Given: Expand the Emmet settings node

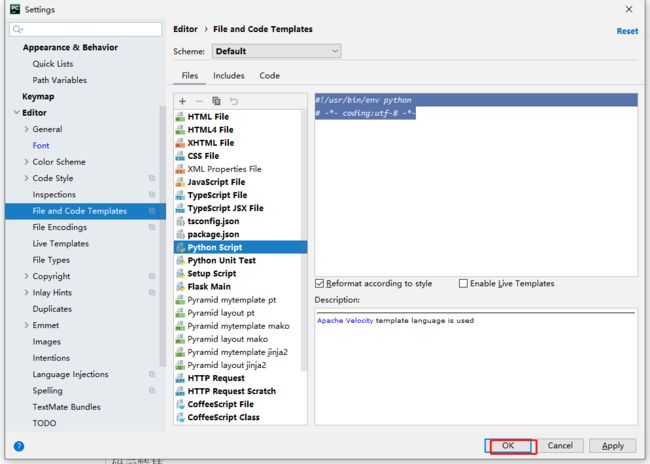Looking at the screenshot, I should click(27, 326).
